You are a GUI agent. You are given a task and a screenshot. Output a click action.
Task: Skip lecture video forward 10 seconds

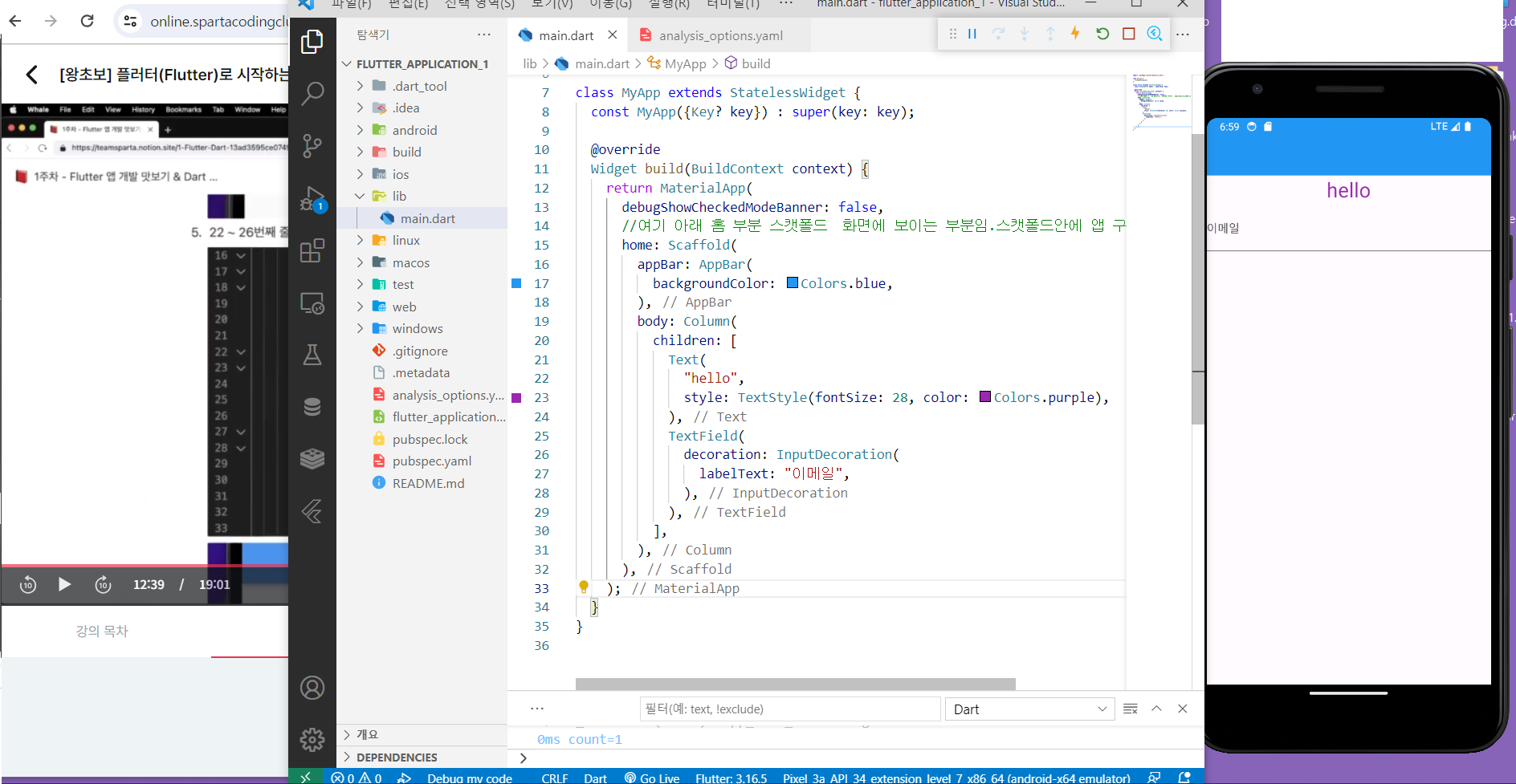coord(103,584)
